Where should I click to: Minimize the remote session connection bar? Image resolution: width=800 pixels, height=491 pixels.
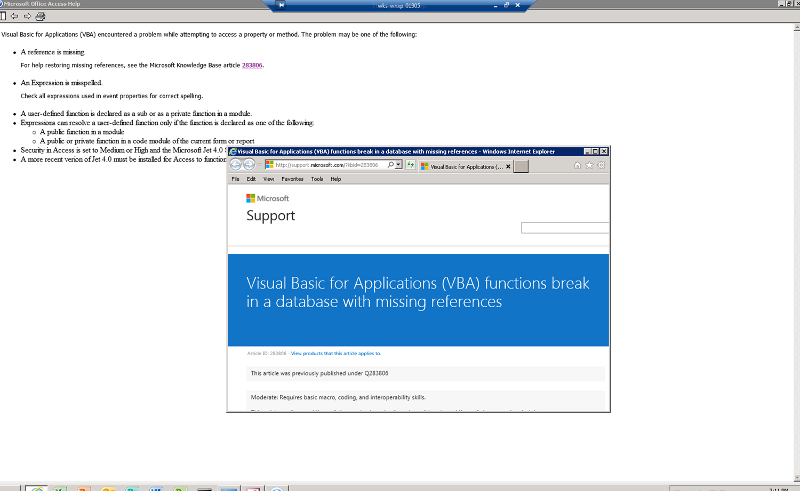495,5
